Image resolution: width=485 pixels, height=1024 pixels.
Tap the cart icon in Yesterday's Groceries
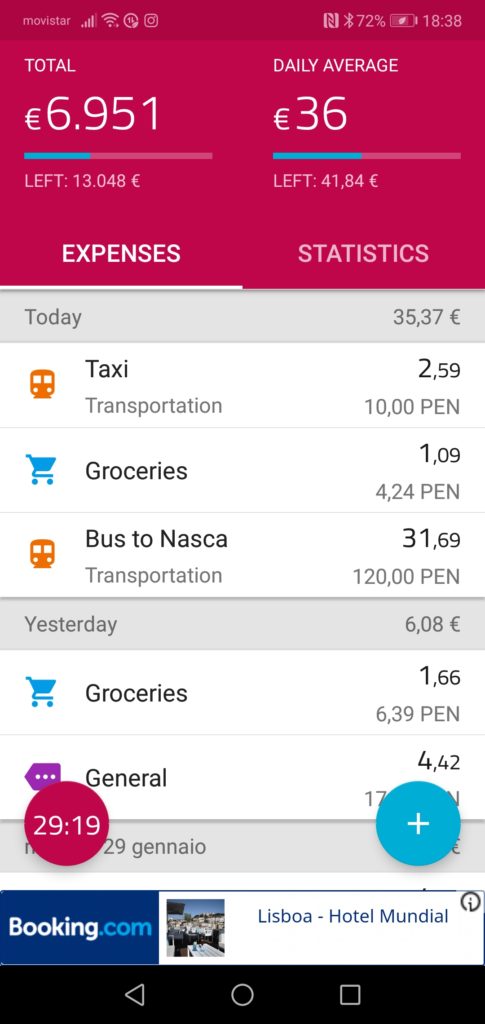[x=41, y=692]
